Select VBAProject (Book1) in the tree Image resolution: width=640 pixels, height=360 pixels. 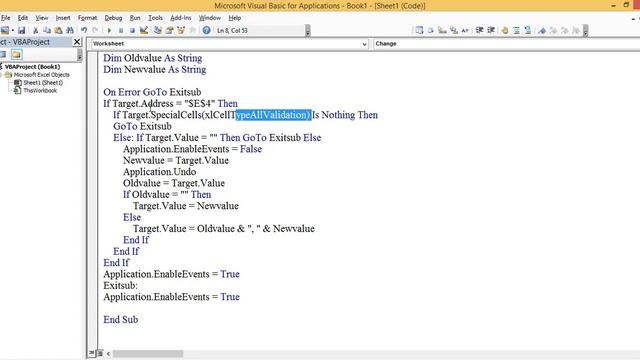pyautogui.click(x=32, y=67)
